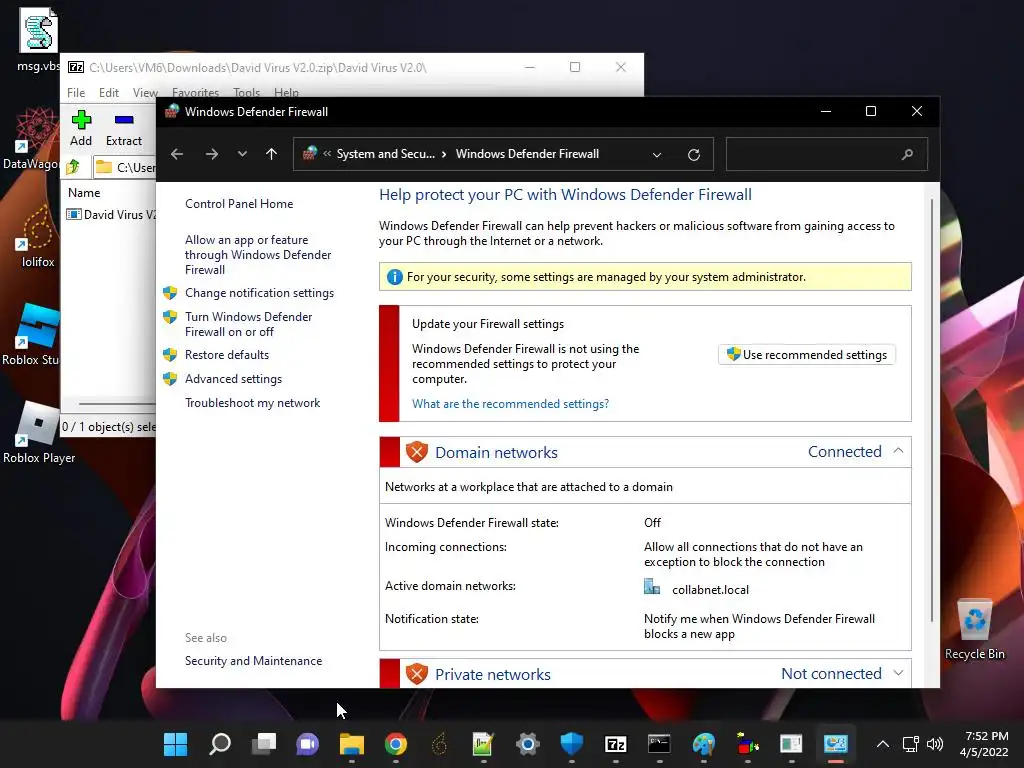Viewport: 1024px width, 768px height.
Task: Collapse the Domain networks section
Action: tap(898, 451)
